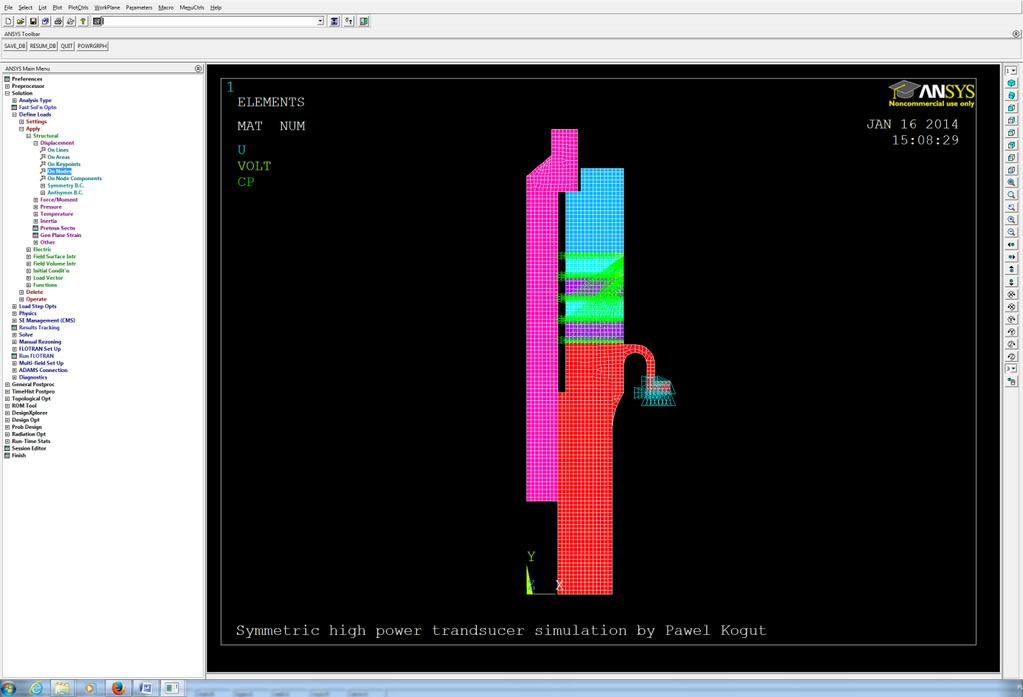Open Internet Explorer from the taskbar

pos(35,688)
